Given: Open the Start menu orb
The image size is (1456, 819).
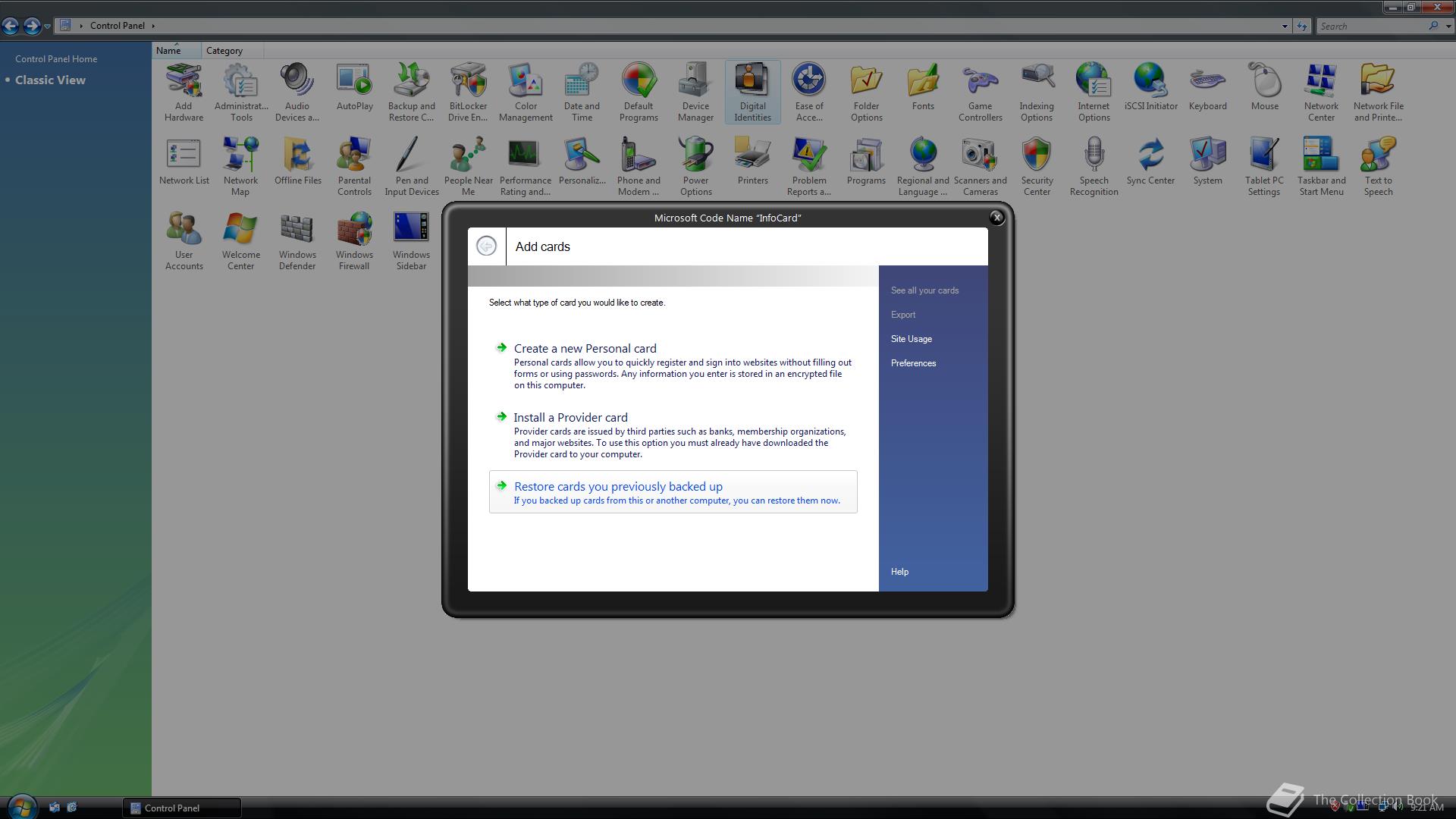Looking at the screenshot, I should pos(21,807).
